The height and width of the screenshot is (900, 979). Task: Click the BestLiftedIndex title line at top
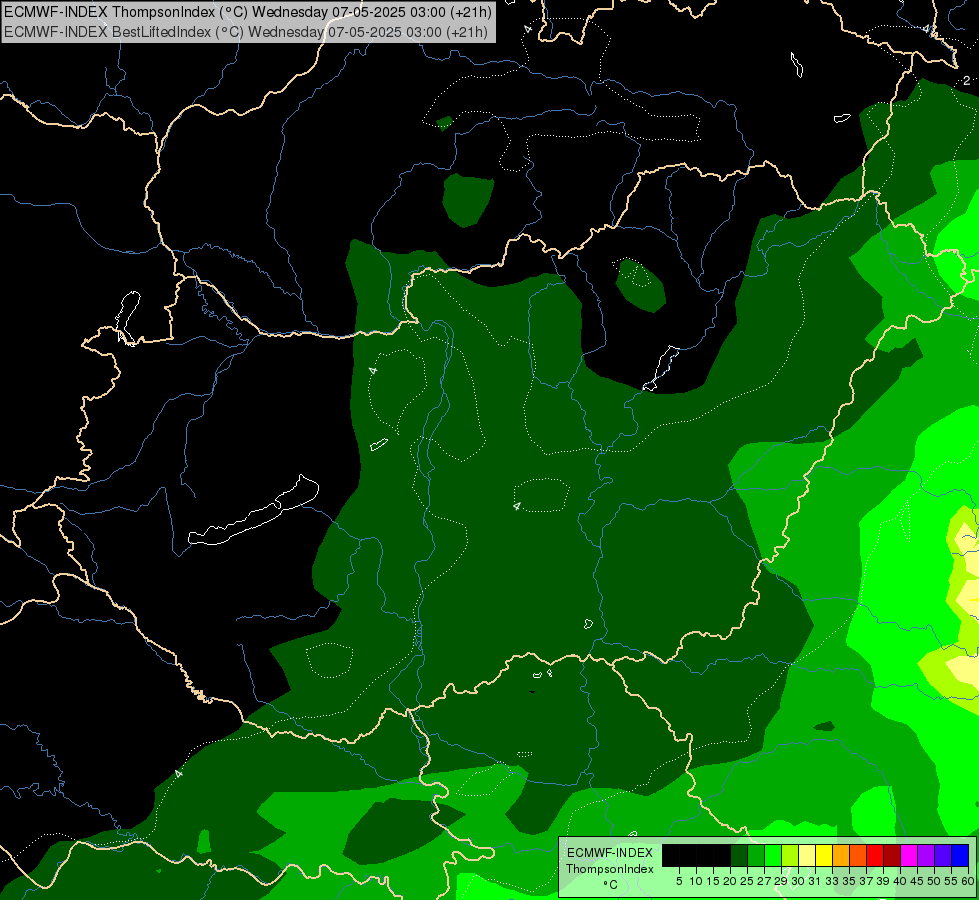tap(246, 31)
